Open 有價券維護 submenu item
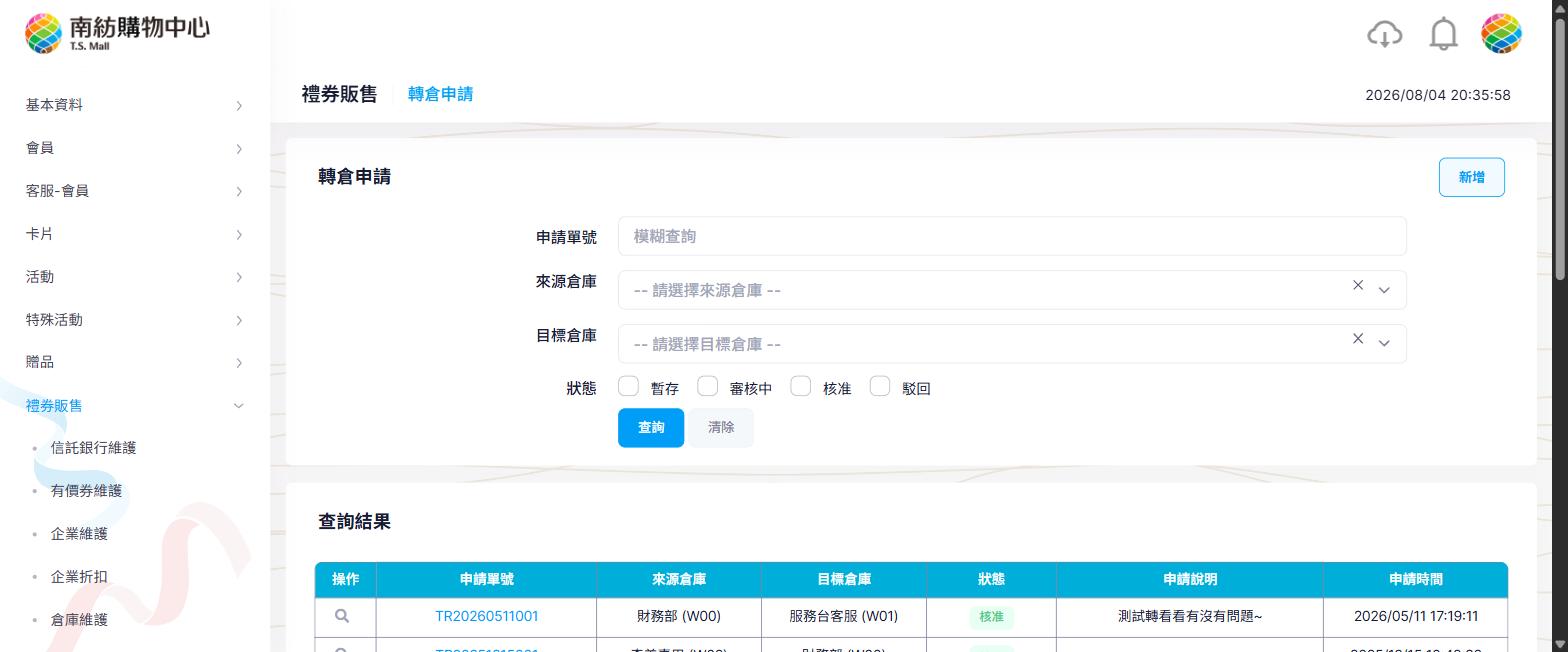This screenshot has width=1568, height=652. 86,491
